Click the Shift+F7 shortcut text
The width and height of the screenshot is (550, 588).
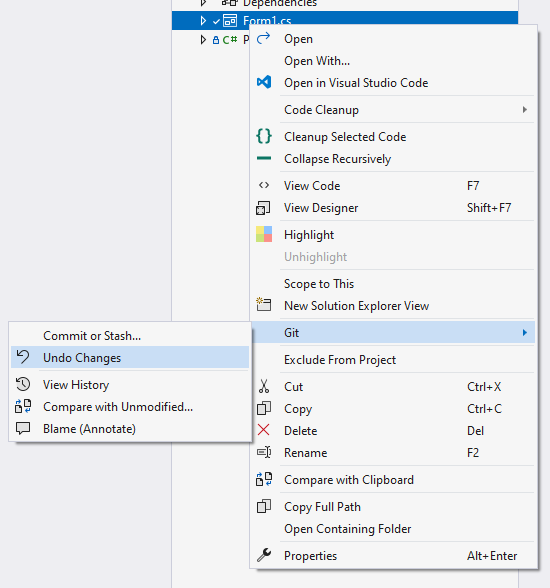point(489,208)
